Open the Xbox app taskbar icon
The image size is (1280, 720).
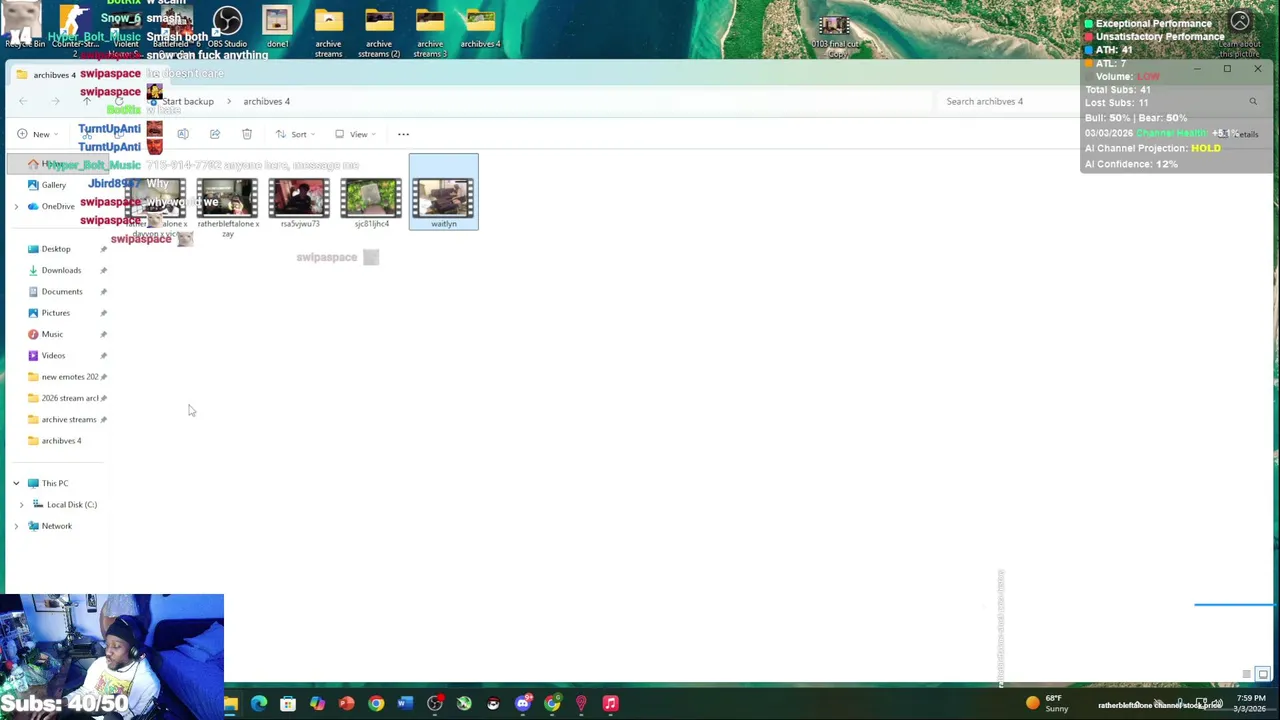pos(464,704)
